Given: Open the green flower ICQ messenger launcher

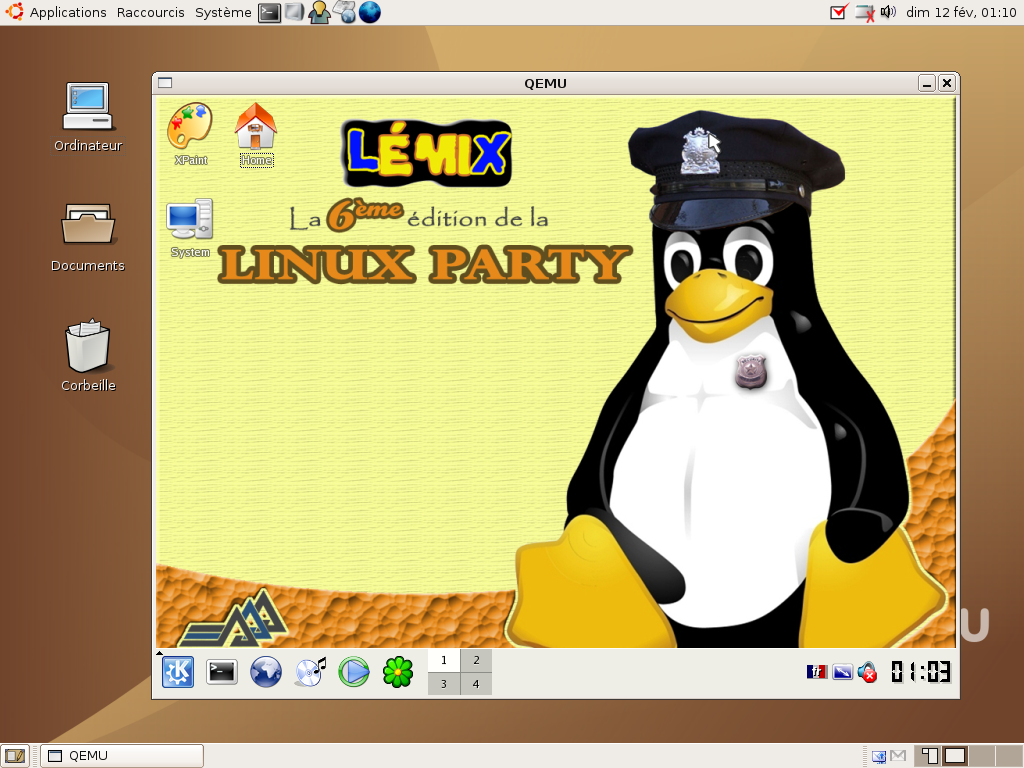Looking at the screenshot, I should [398, 672].
